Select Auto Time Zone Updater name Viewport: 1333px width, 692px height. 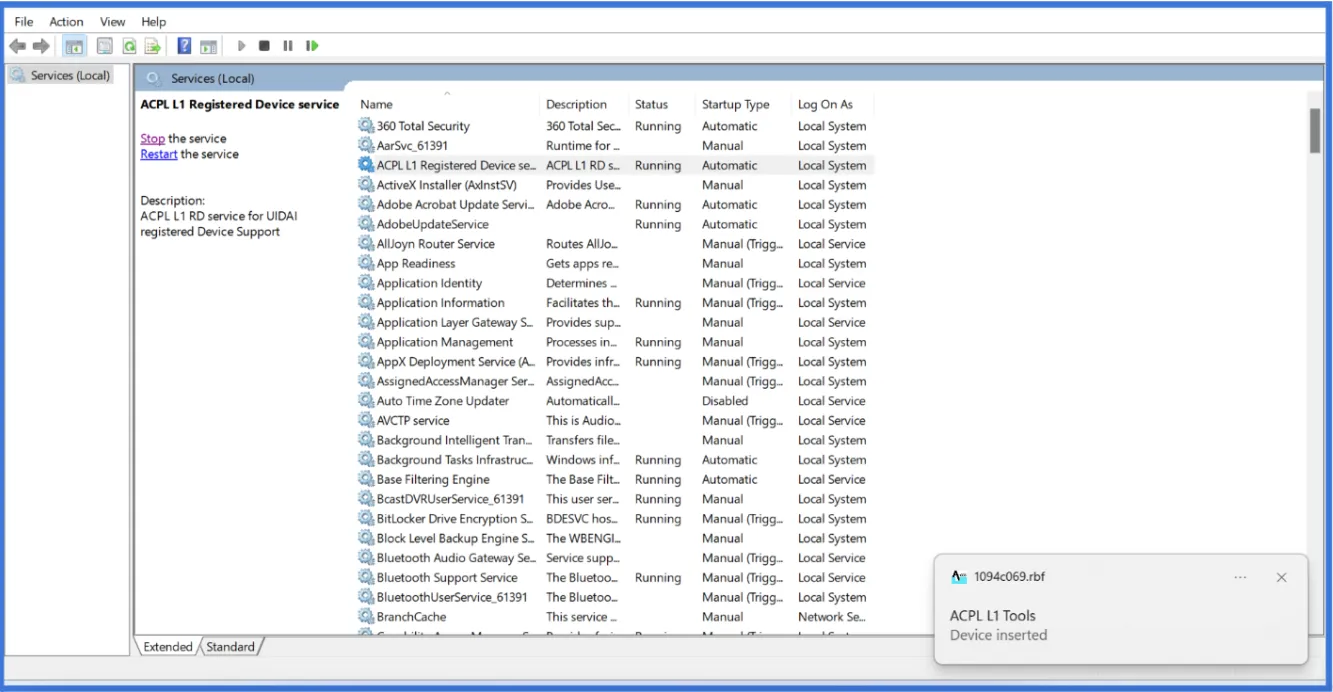[x=443, y=401]
